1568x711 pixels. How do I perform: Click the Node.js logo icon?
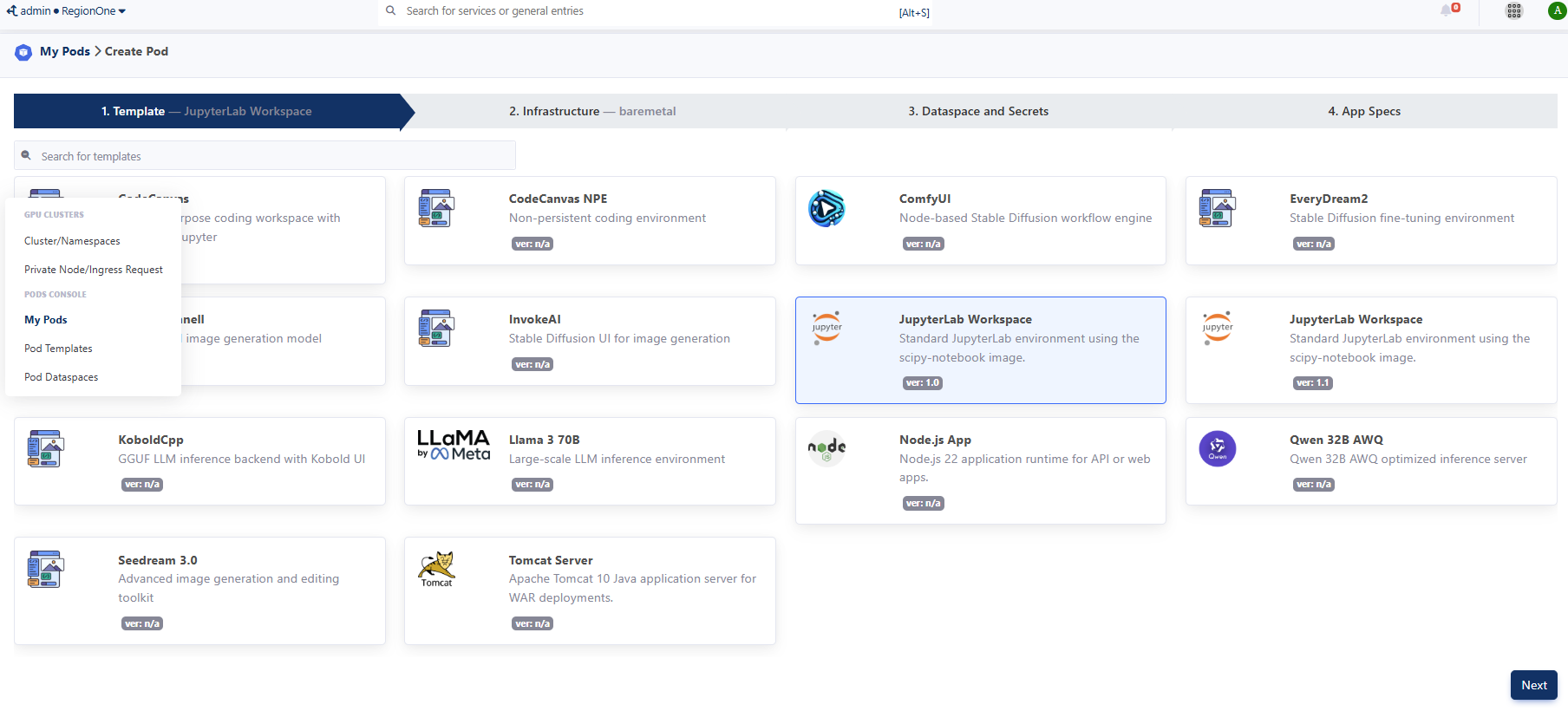pos(826,448)
